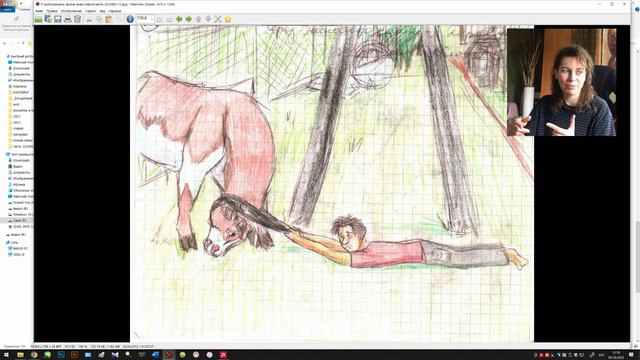This screenshot has width=640, height=360.
Task: Open the Правка menu
Action: (51, 11)
